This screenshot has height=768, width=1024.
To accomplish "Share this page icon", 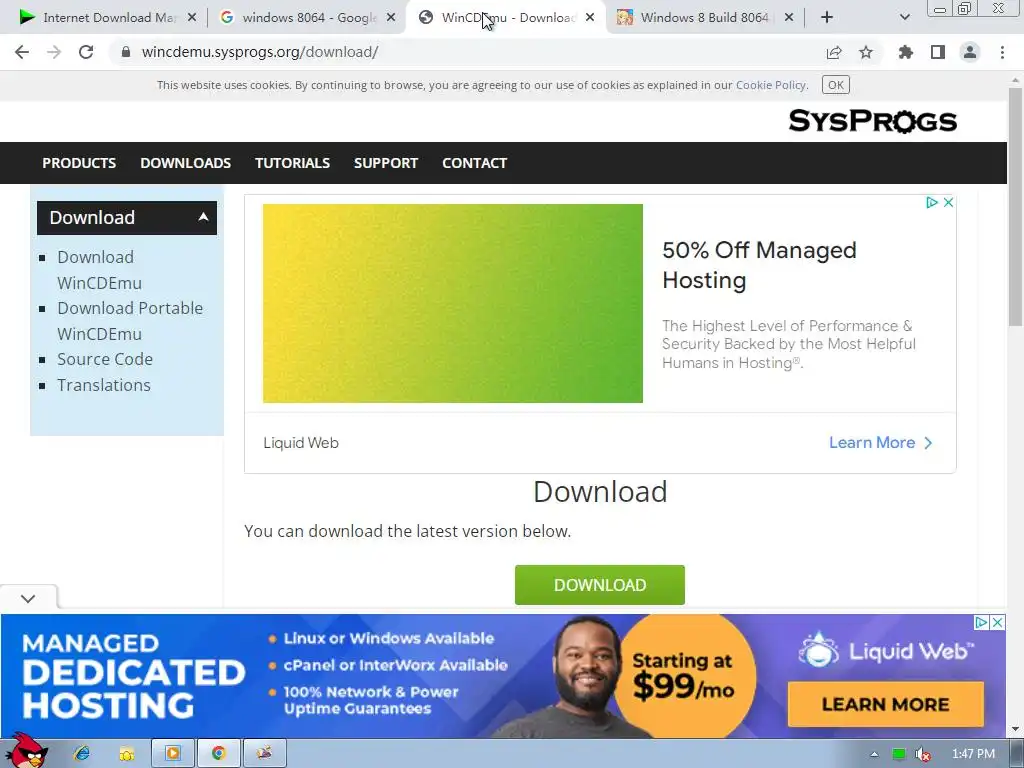I will [x=834, y=52].
